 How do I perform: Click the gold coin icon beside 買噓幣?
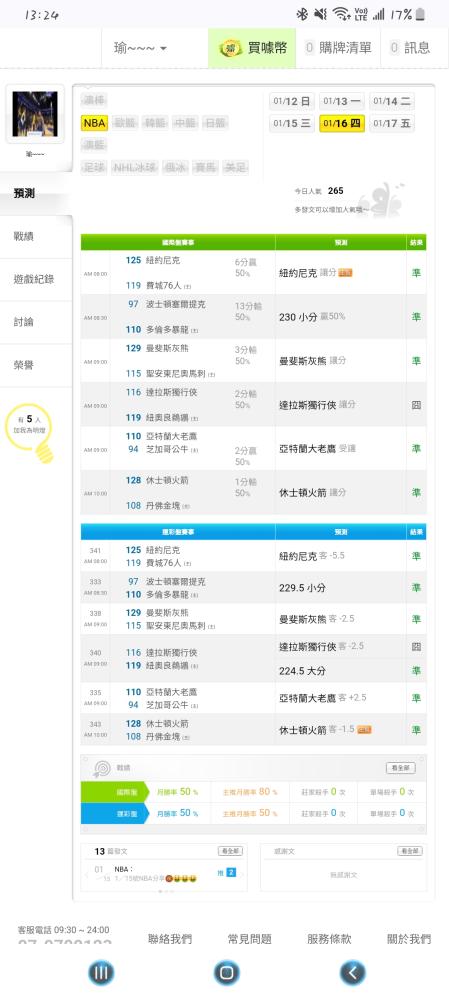tap(230, 48)
